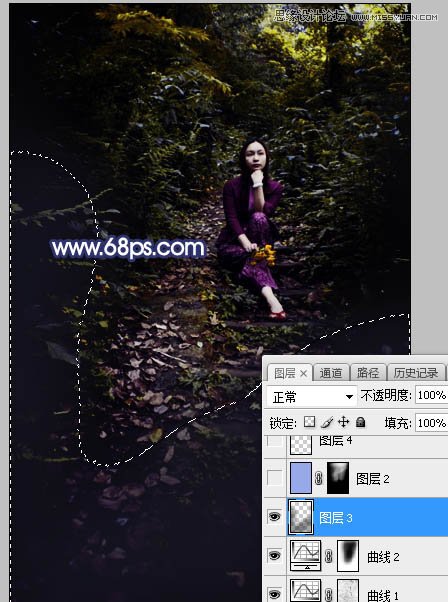Enable lock image pixels brush icon
The height and width of the screenshot is (602, 448).
[x=327, y=422]
